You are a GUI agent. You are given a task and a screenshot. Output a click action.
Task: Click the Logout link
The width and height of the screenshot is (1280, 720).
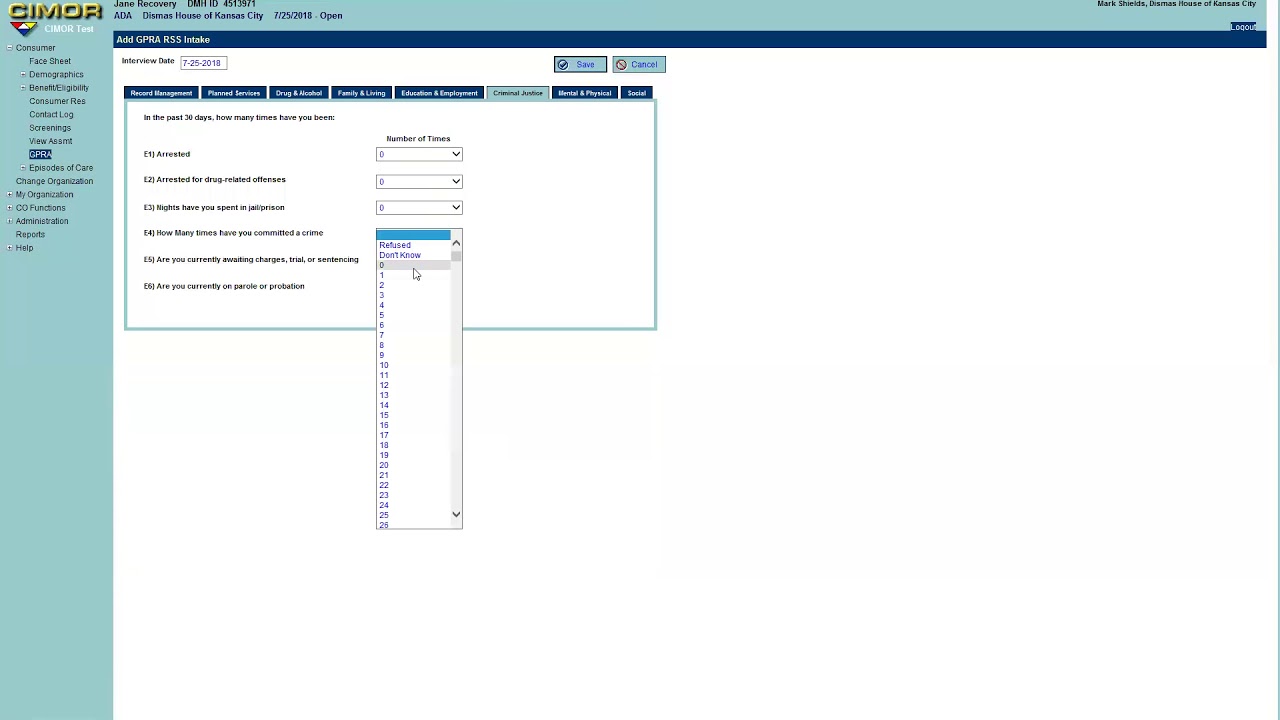[x=1243, y=27]
